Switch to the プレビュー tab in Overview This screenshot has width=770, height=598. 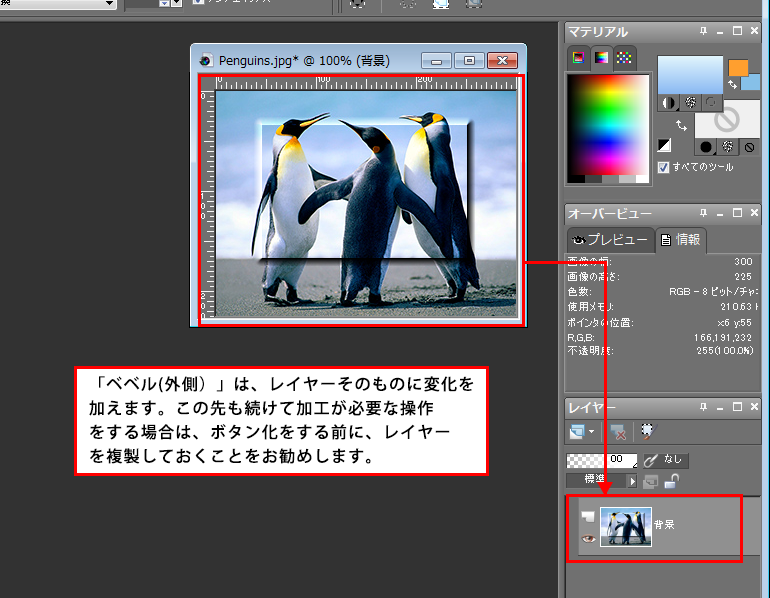(610, 240)
